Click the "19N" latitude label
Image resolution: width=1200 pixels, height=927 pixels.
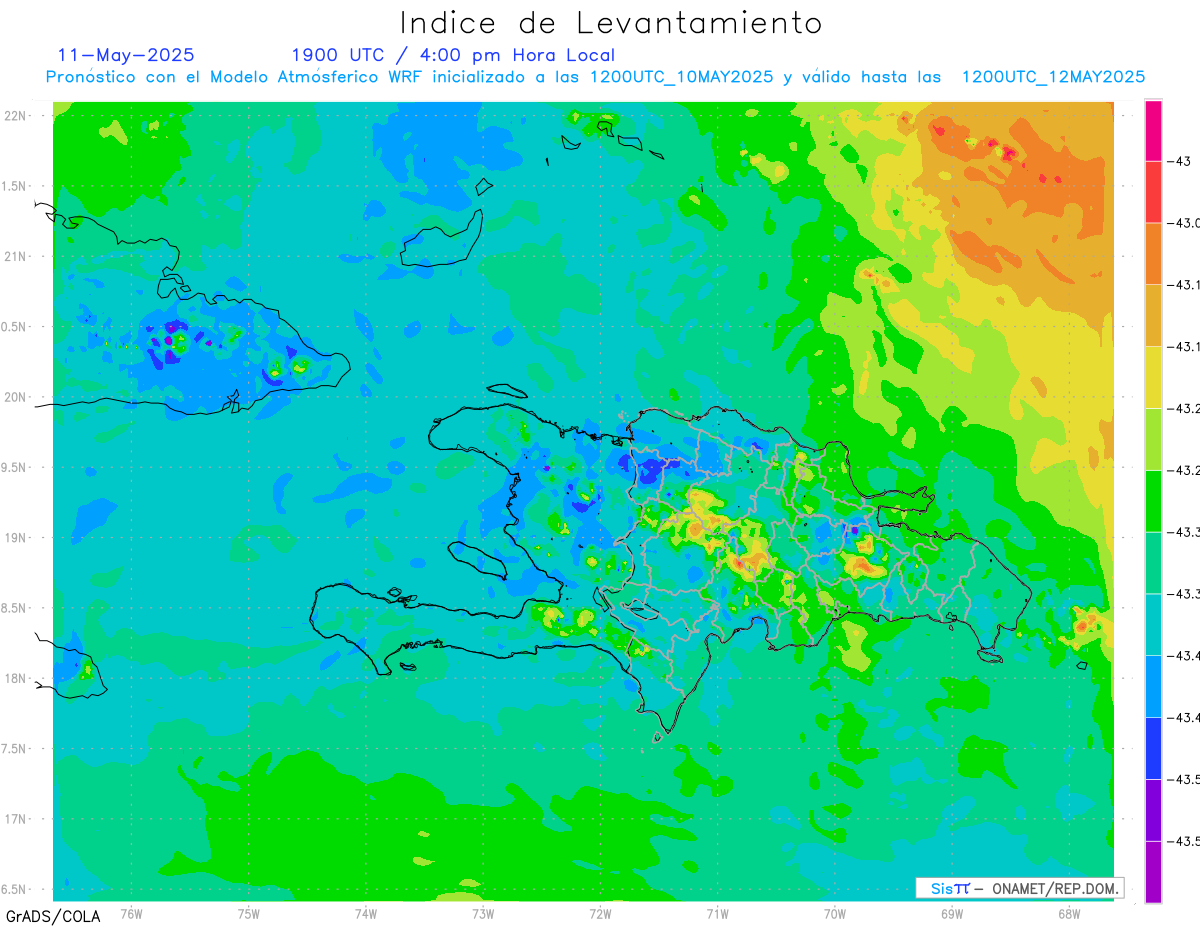point(17,537)
